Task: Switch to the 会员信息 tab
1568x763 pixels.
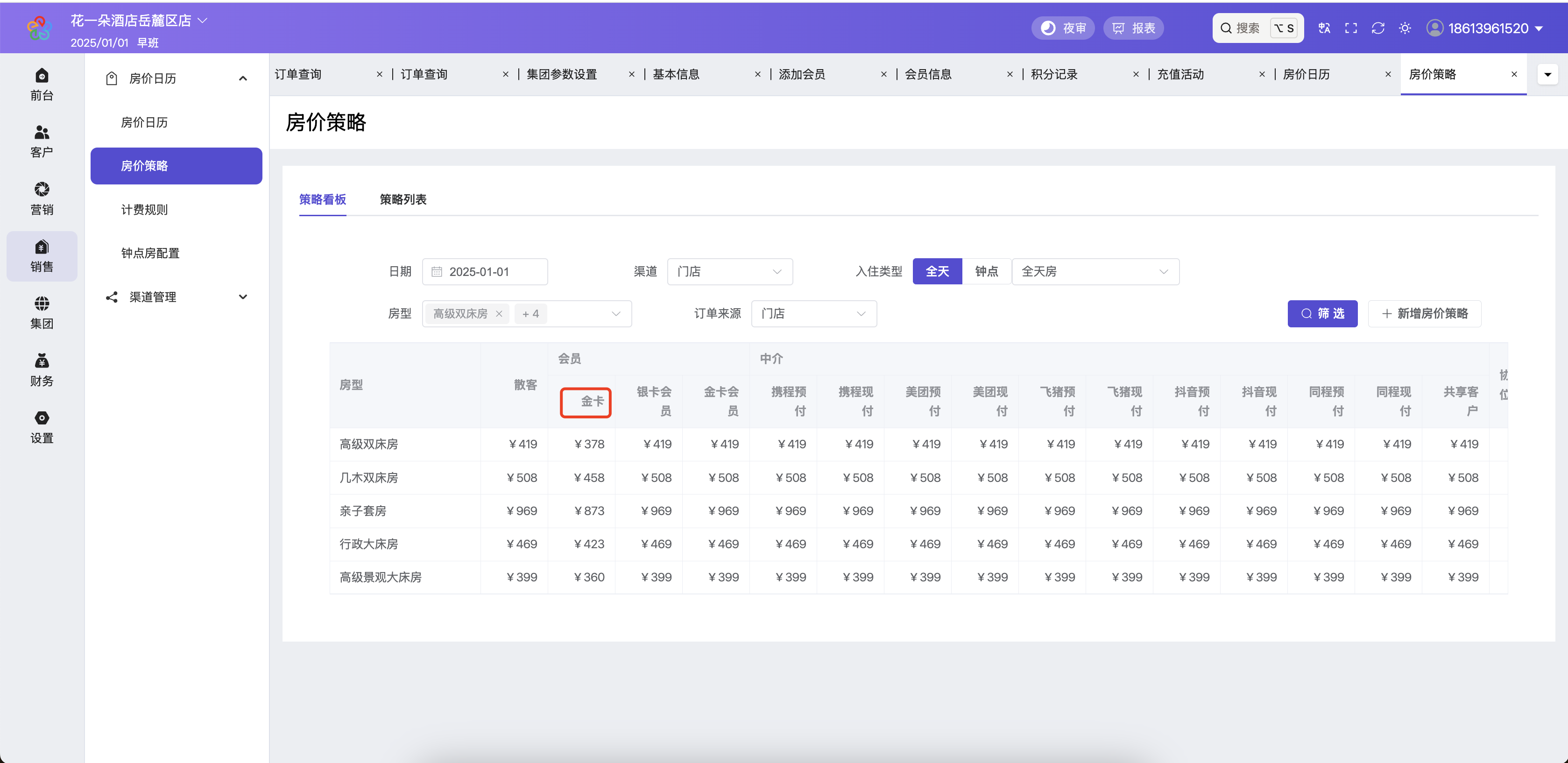Action: click(928, 74)
